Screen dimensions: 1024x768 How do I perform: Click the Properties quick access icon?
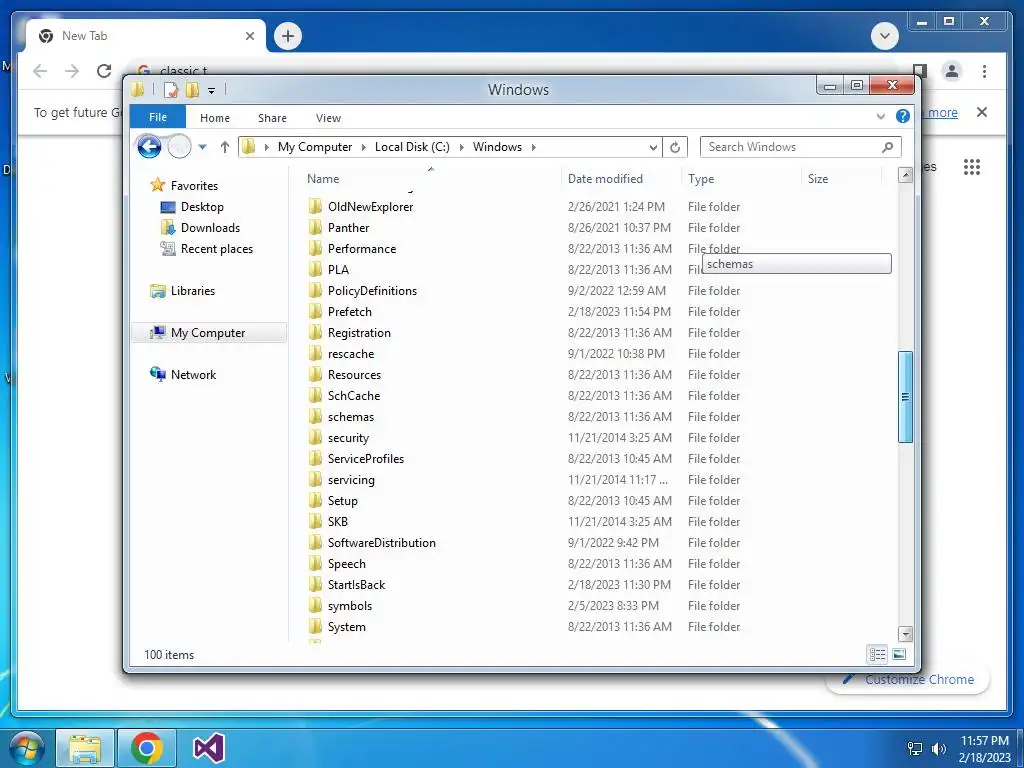pyautogui.click(x=170, y=89)
